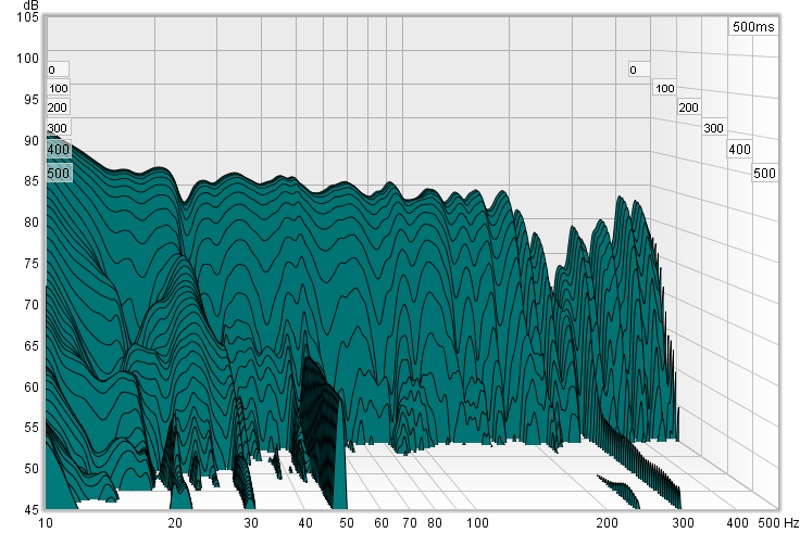The width and height of the screenshot is (800, 533).
Task: Select the 500 time slice label beside dB axis
Action: [x=59, y=173]
